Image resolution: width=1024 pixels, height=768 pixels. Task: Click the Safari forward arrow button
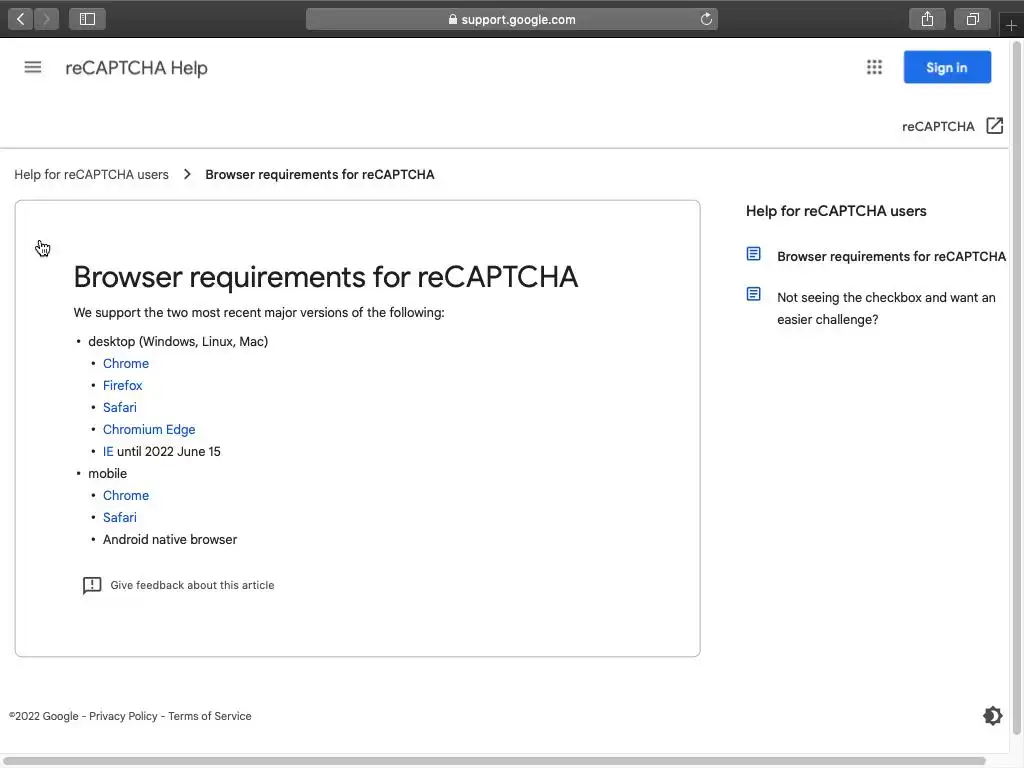click(46, 19)
